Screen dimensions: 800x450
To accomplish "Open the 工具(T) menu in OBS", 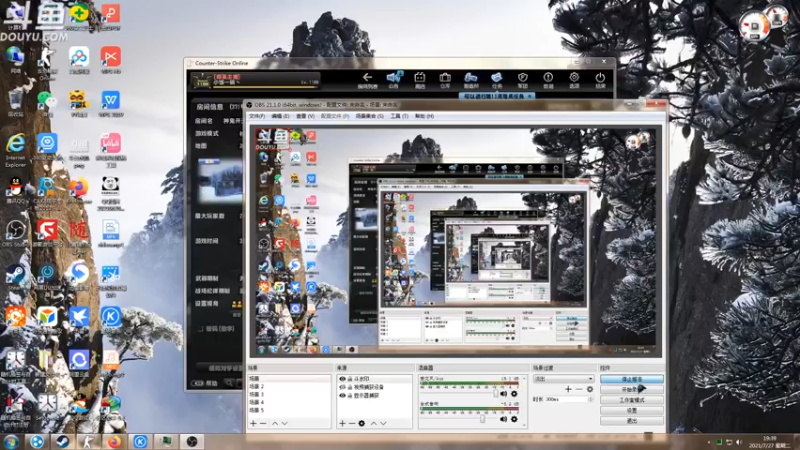I will click(x=399, y=116).
